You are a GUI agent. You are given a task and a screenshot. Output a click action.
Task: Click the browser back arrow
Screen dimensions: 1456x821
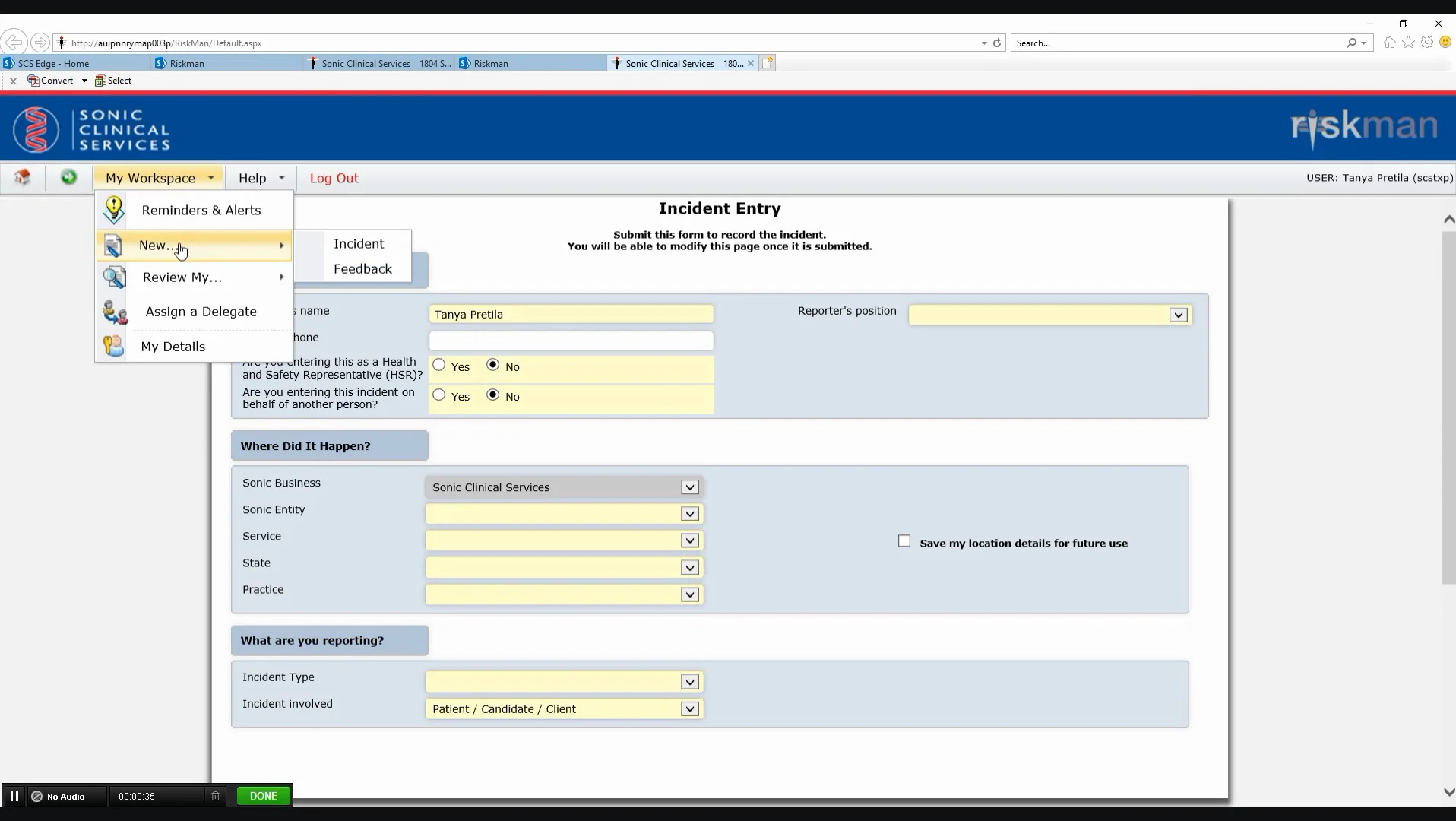tap(14, 43)
